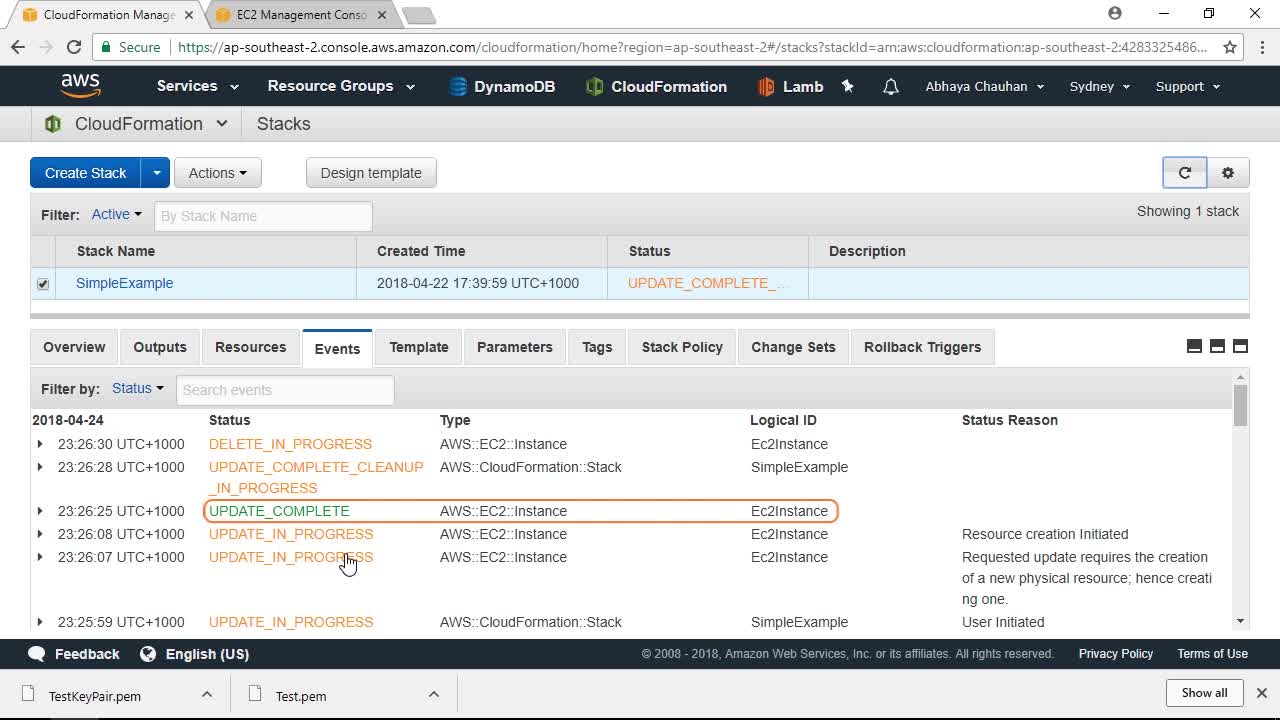Open the CloudFormation breadcrumb dropdown
The height and width of the screenshot is (720, 1280).
(x=222, y=124)
